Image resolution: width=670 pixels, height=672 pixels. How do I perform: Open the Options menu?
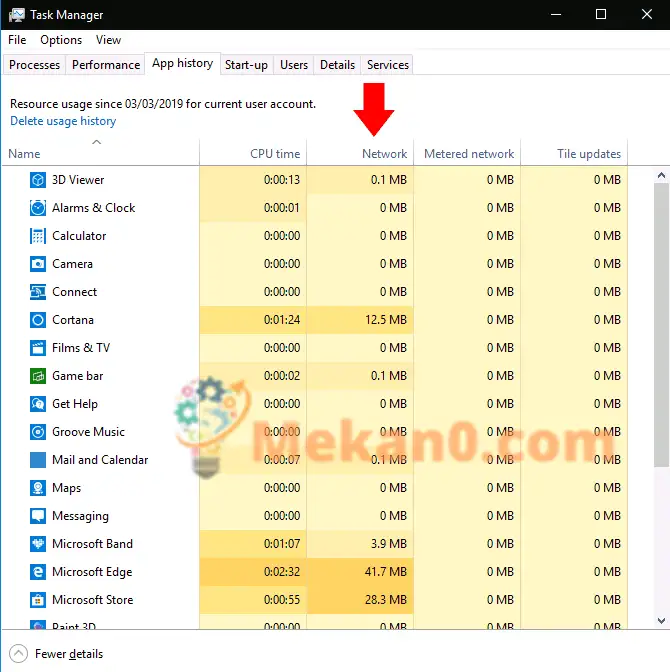click(x=61, y=40)
